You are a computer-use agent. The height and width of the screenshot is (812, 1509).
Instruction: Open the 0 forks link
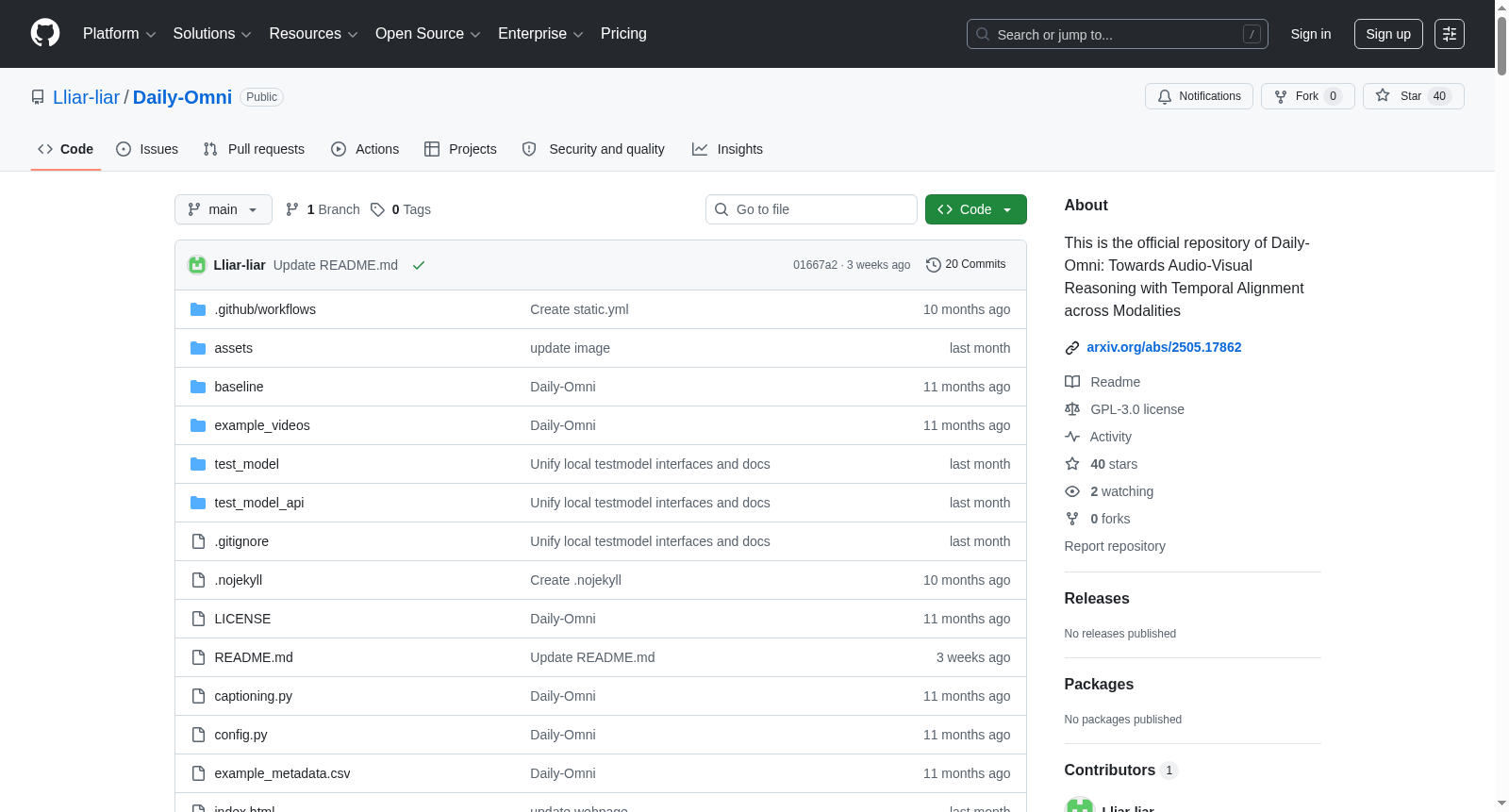click(1110, 519)
